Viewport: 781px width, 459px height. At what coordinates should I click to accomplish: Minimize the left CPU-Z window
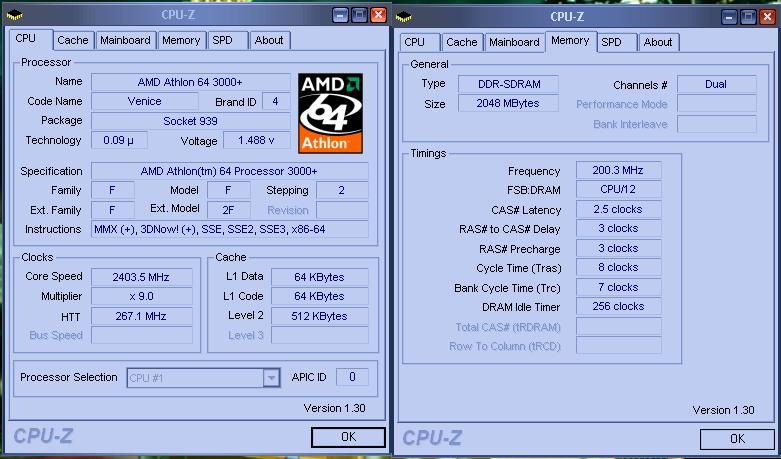point(340,15)
